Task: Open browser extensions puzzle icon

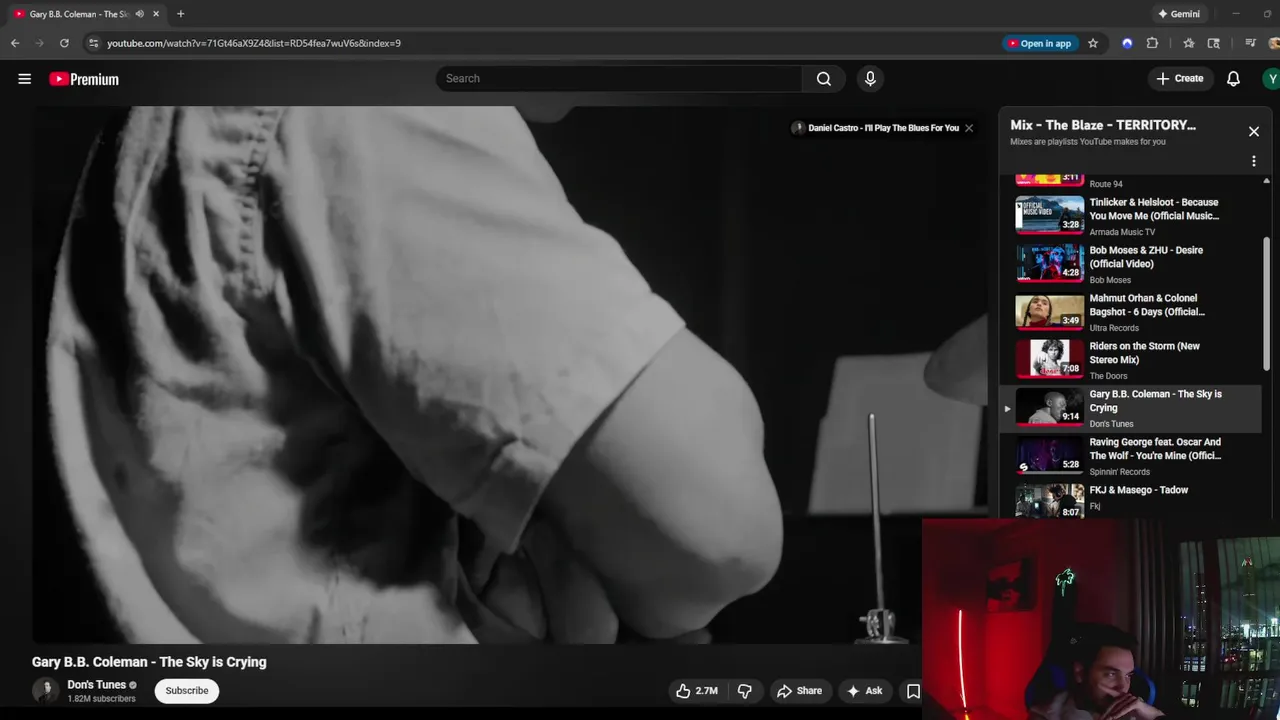Action: point(1152,43)
